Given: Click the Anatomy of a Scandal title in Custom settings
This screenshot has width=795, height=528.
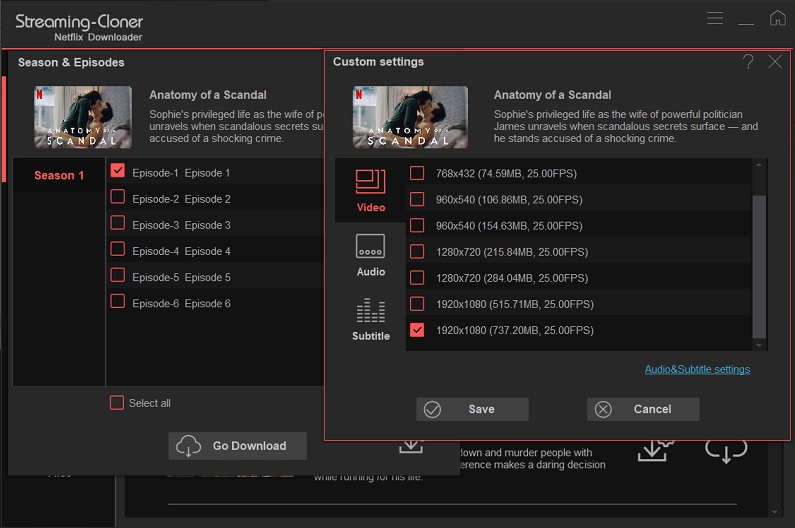Looking at the screenshot, I should coord(552,95).
